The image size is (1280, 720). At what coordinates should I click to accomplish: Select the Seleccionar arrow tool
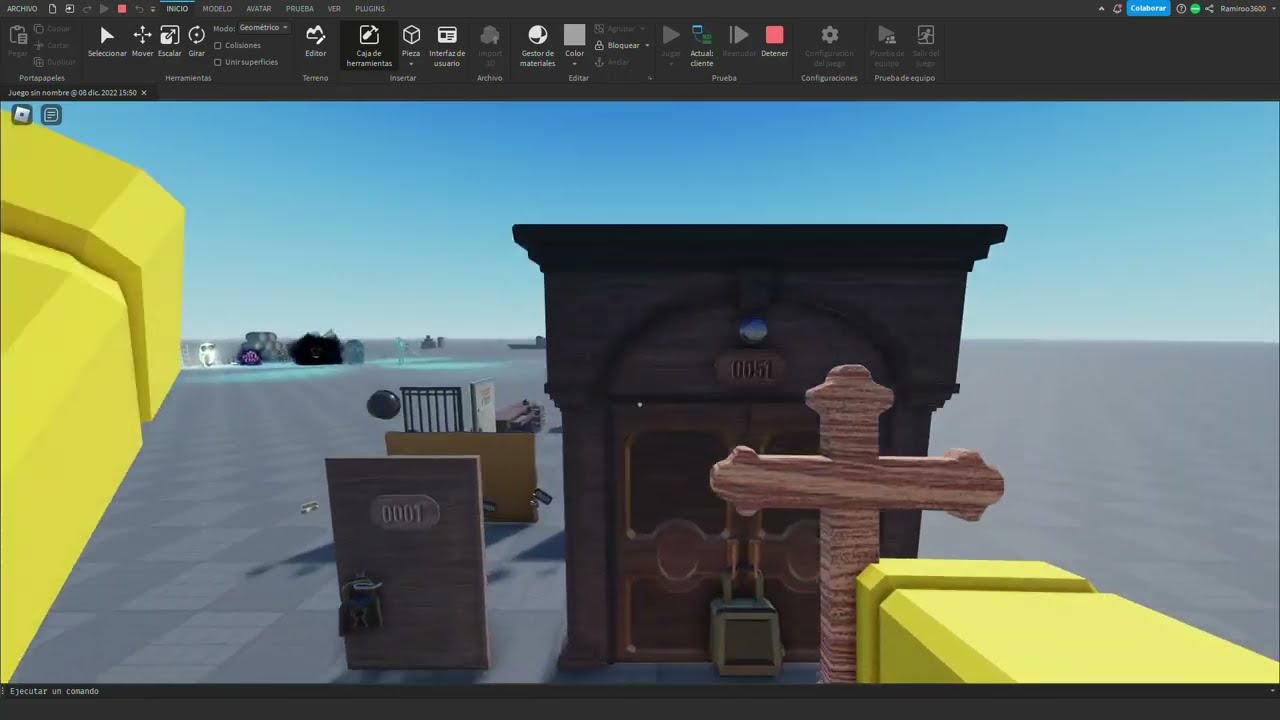(107, 41)
